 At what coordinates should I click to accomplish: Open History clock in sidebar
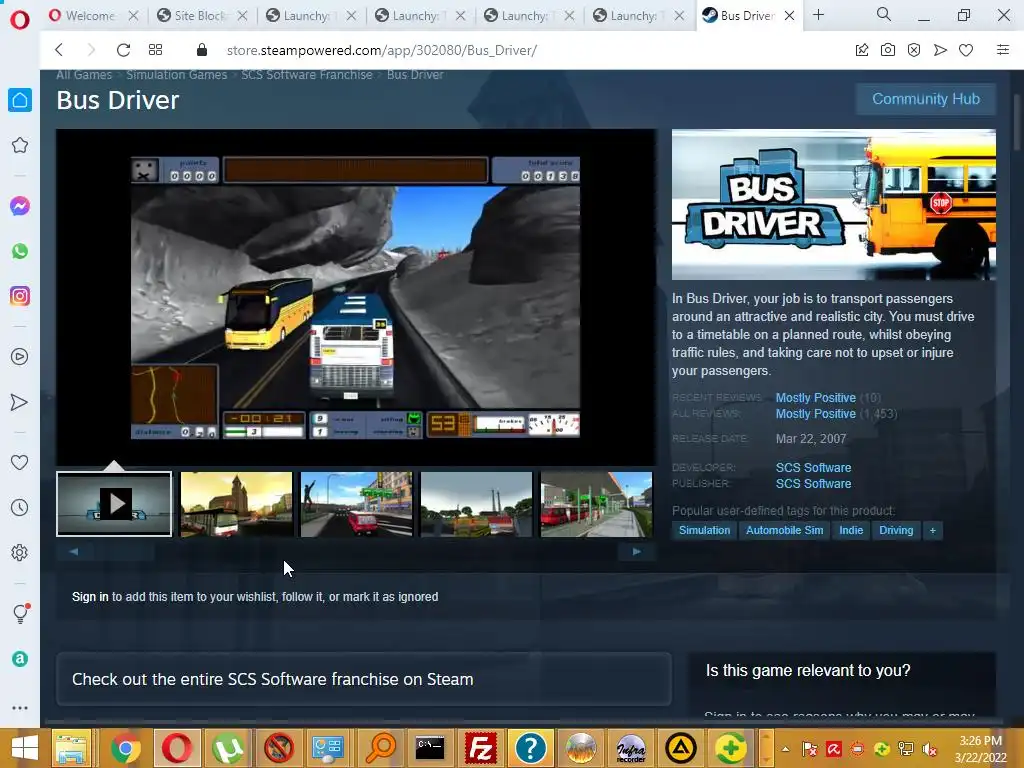(x=20, y=507)
